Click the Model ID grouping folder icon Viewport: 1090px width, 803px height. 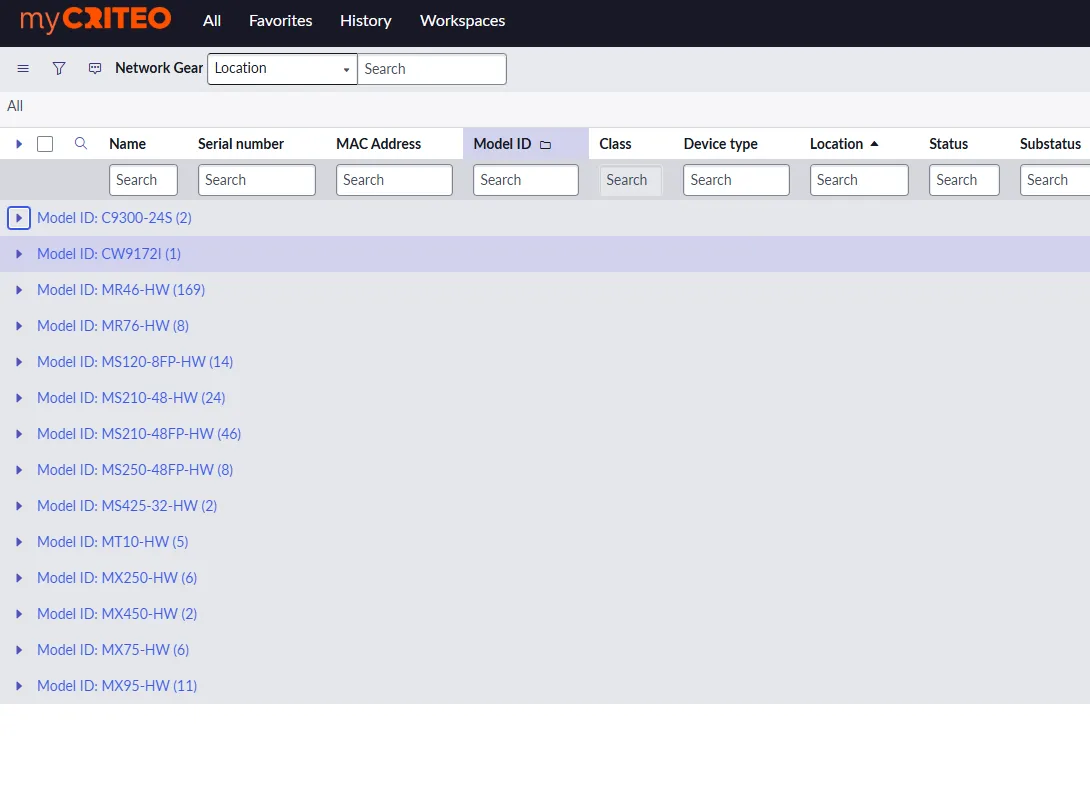click(x=546, y=145)
